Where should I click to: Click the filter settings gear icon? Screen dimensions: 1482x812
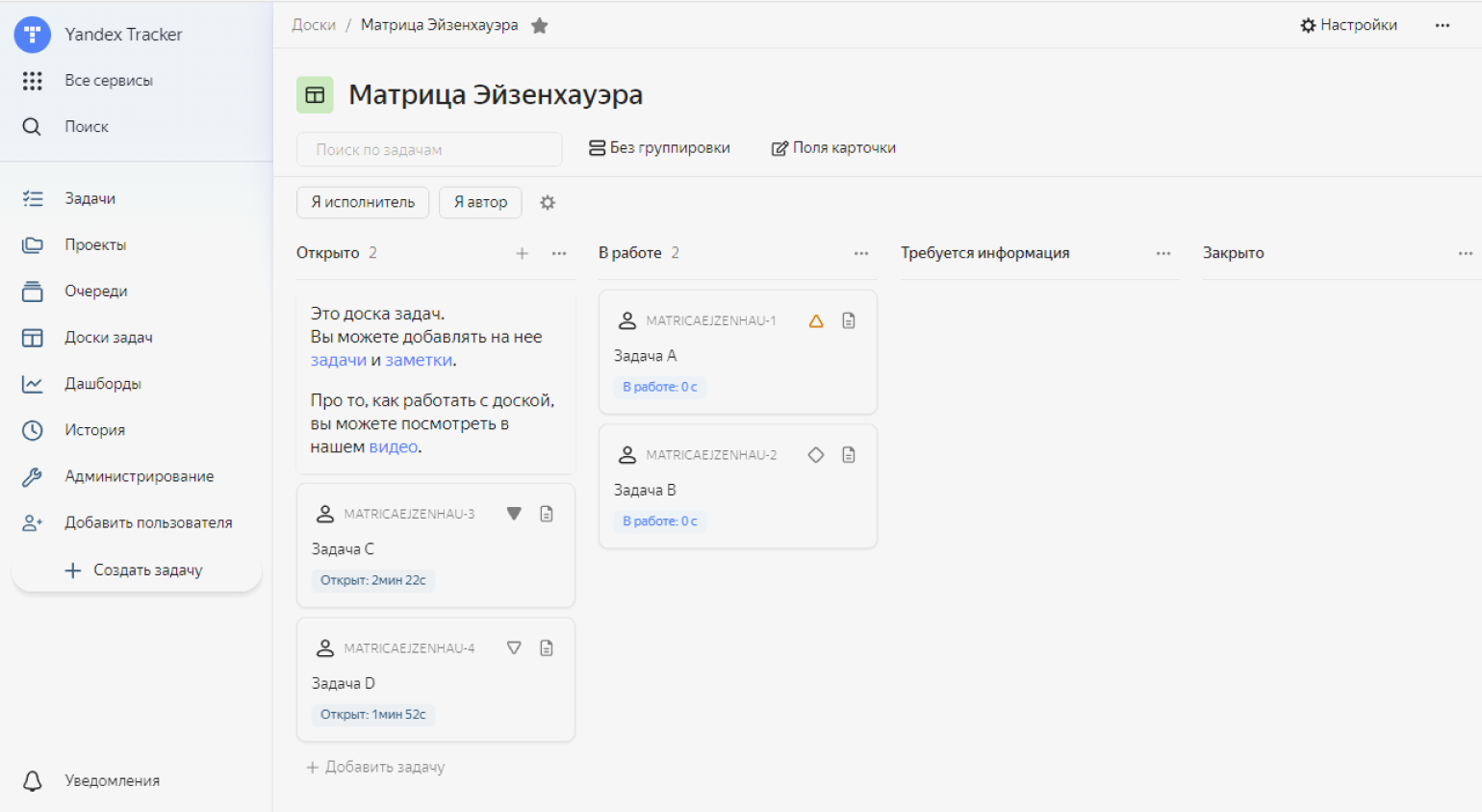[x=548, y=203]
